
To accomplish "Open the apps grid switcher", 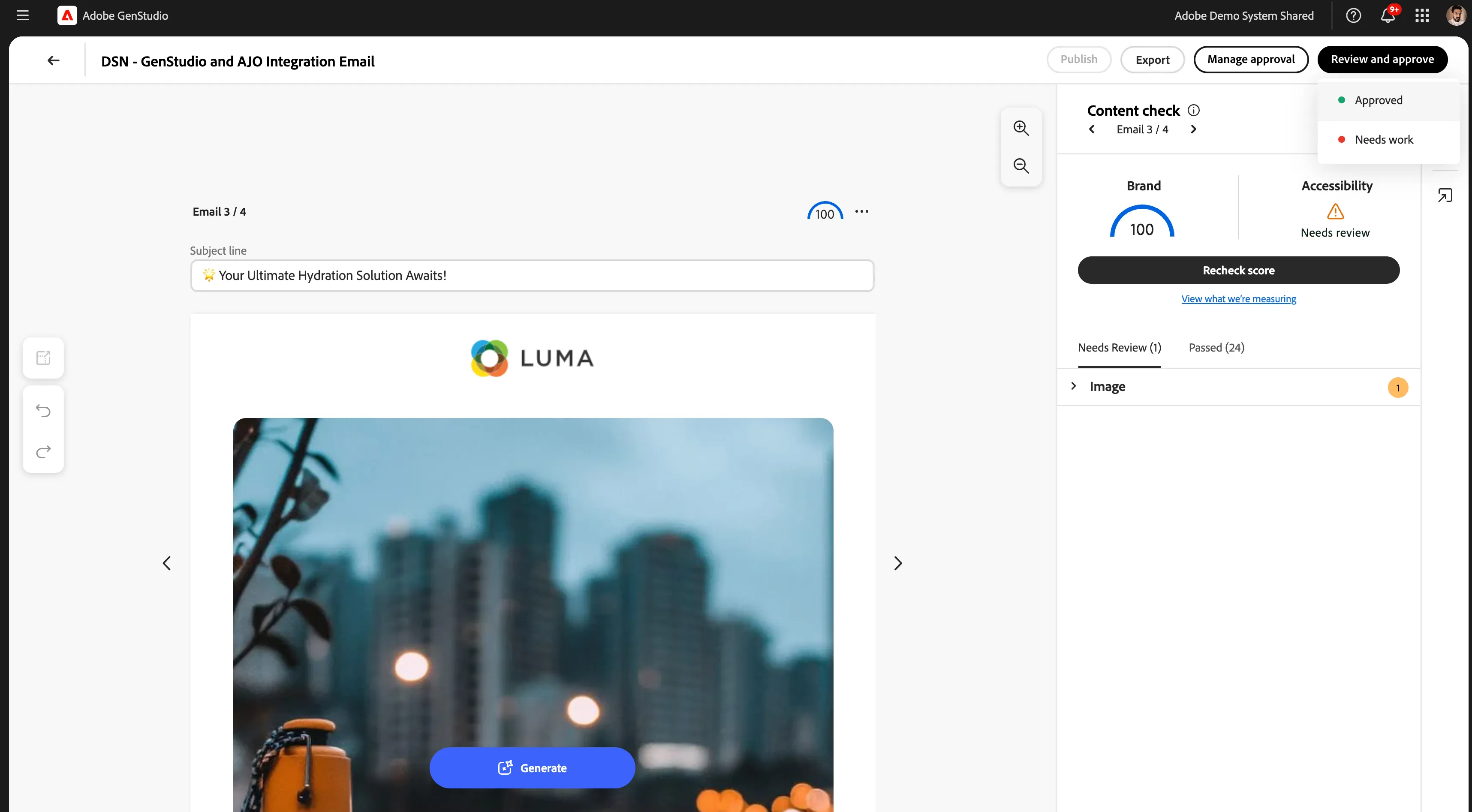I will click(1422, 15).
